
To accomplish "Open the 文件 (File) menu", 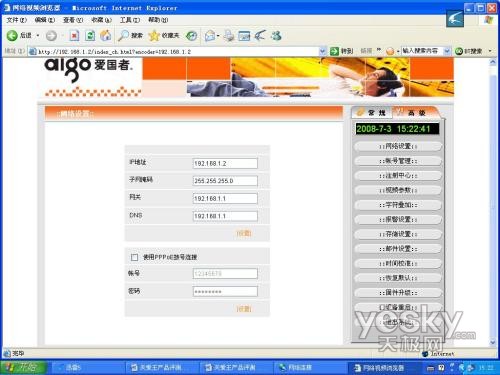I will tap(16, 20).
